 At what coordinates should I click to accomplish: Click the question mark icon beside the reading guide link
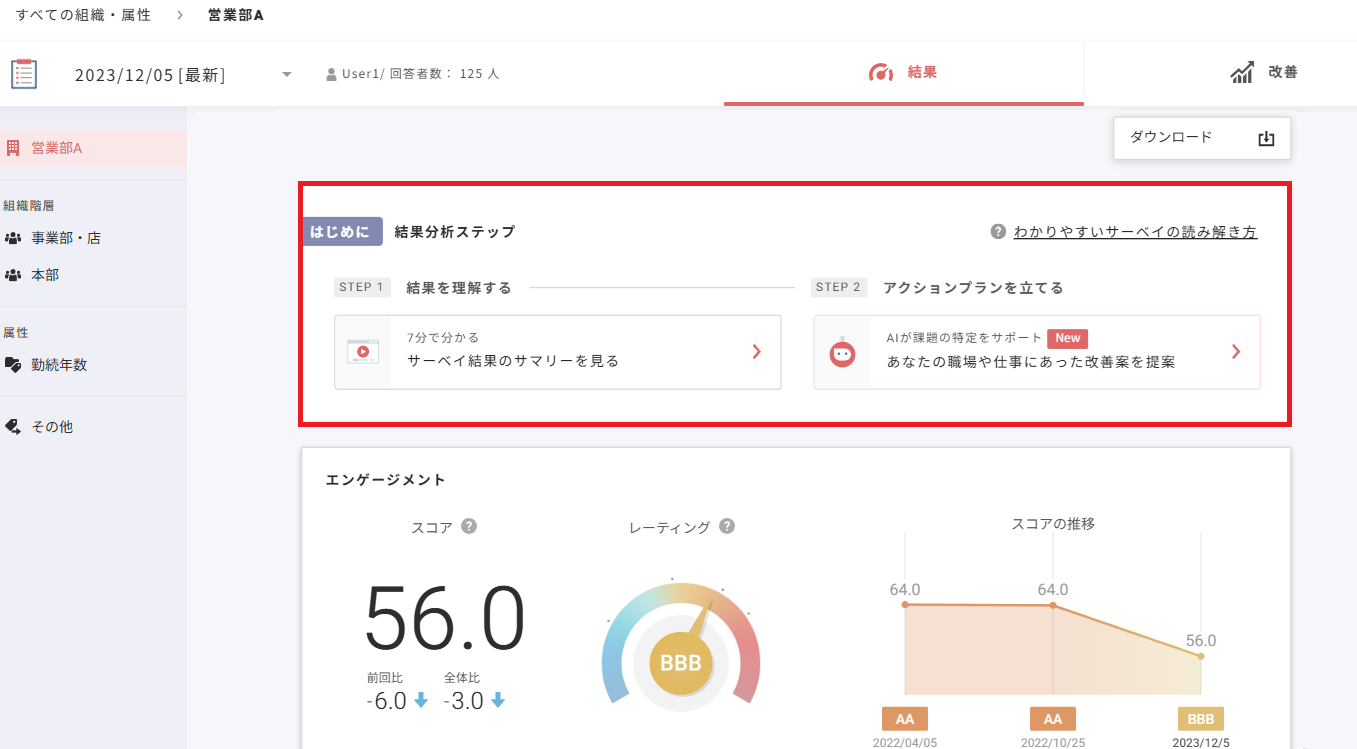(x=996, y=230)
